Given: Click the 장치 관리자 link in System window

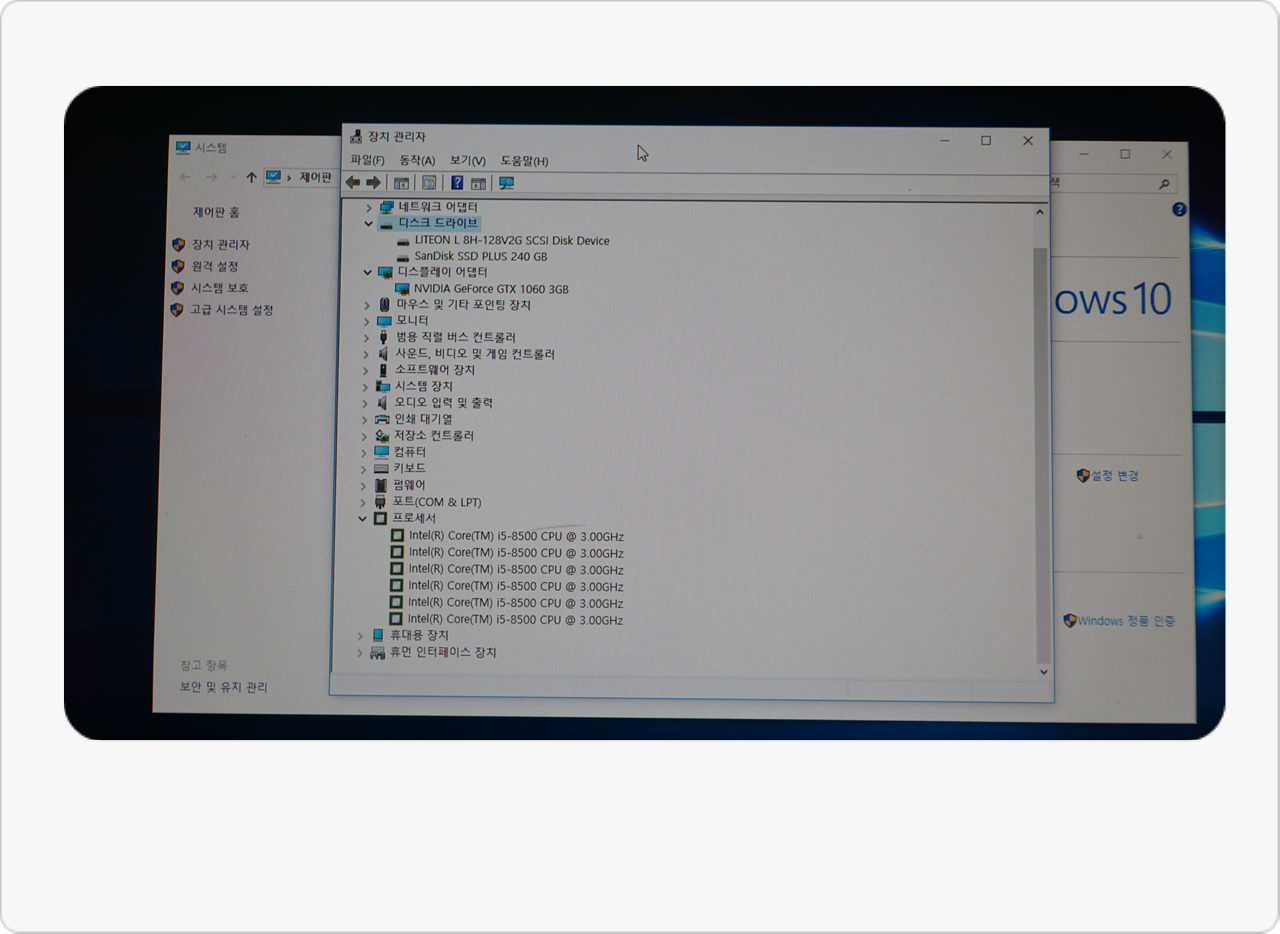Looking at the screenshot, I should [220, 245].
